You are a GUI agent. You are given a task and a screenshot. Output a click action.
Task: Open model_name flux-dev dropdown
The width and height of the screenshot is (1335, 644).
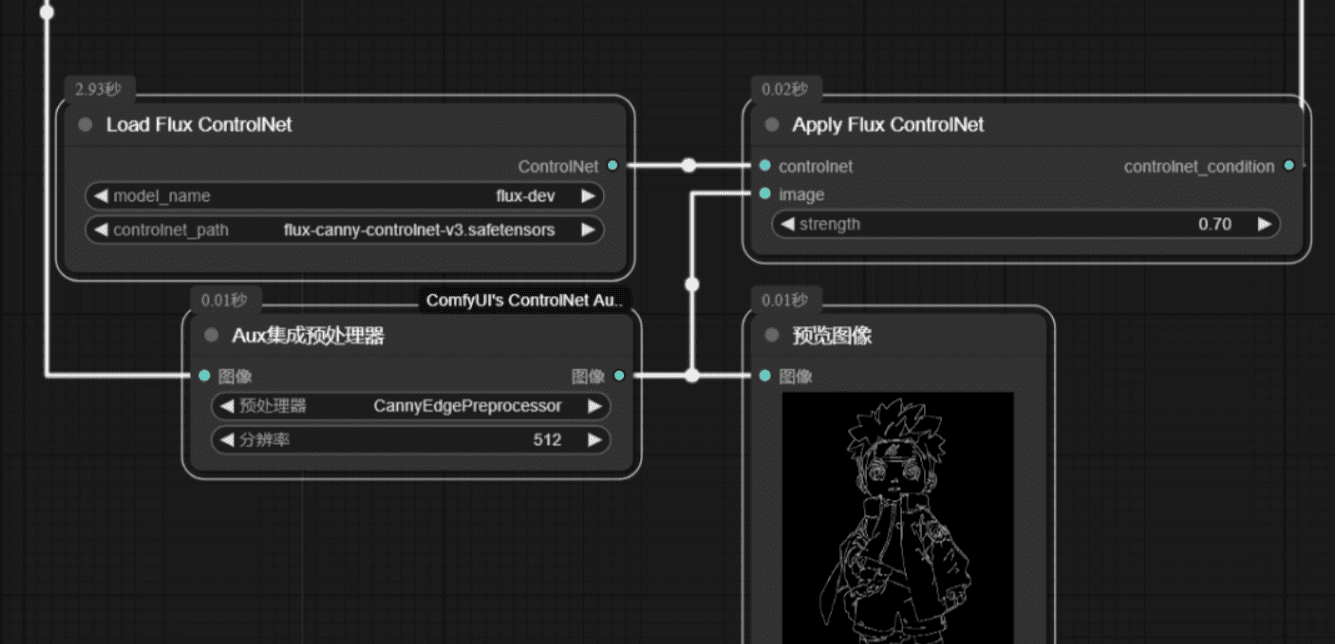click(x=345, y=196)
